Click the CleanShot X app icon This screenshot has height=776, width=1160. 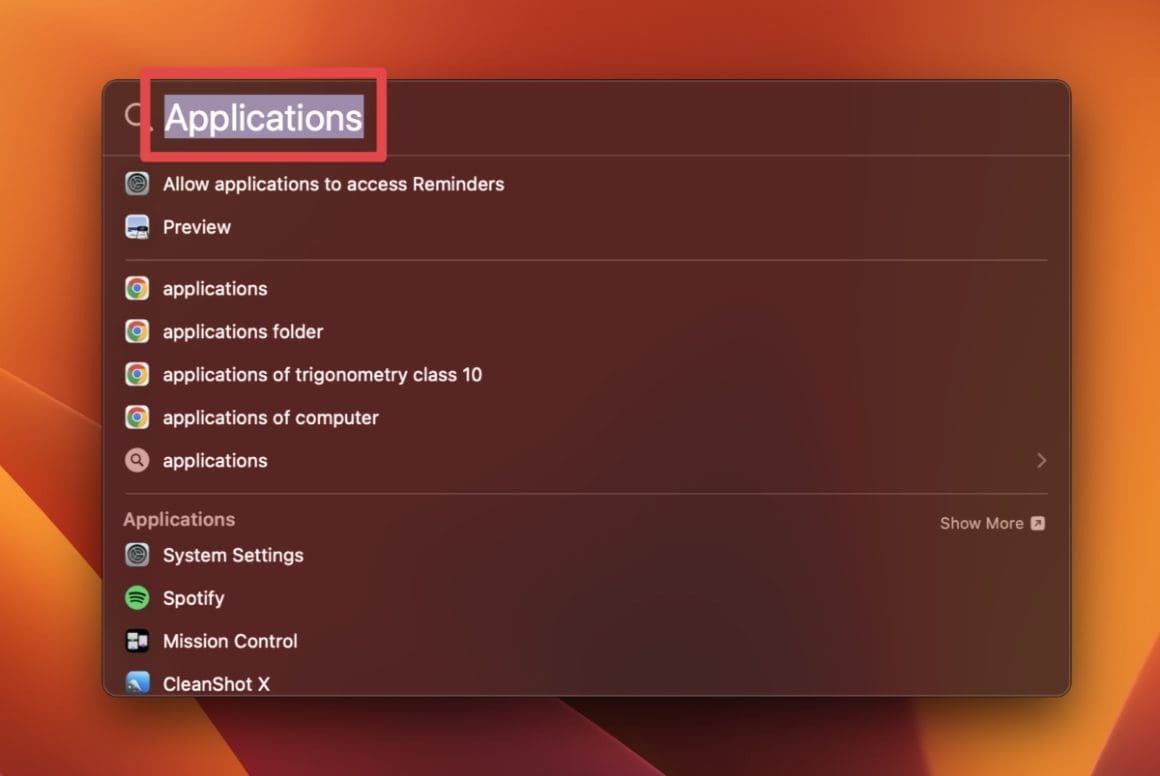click(137, 684)
